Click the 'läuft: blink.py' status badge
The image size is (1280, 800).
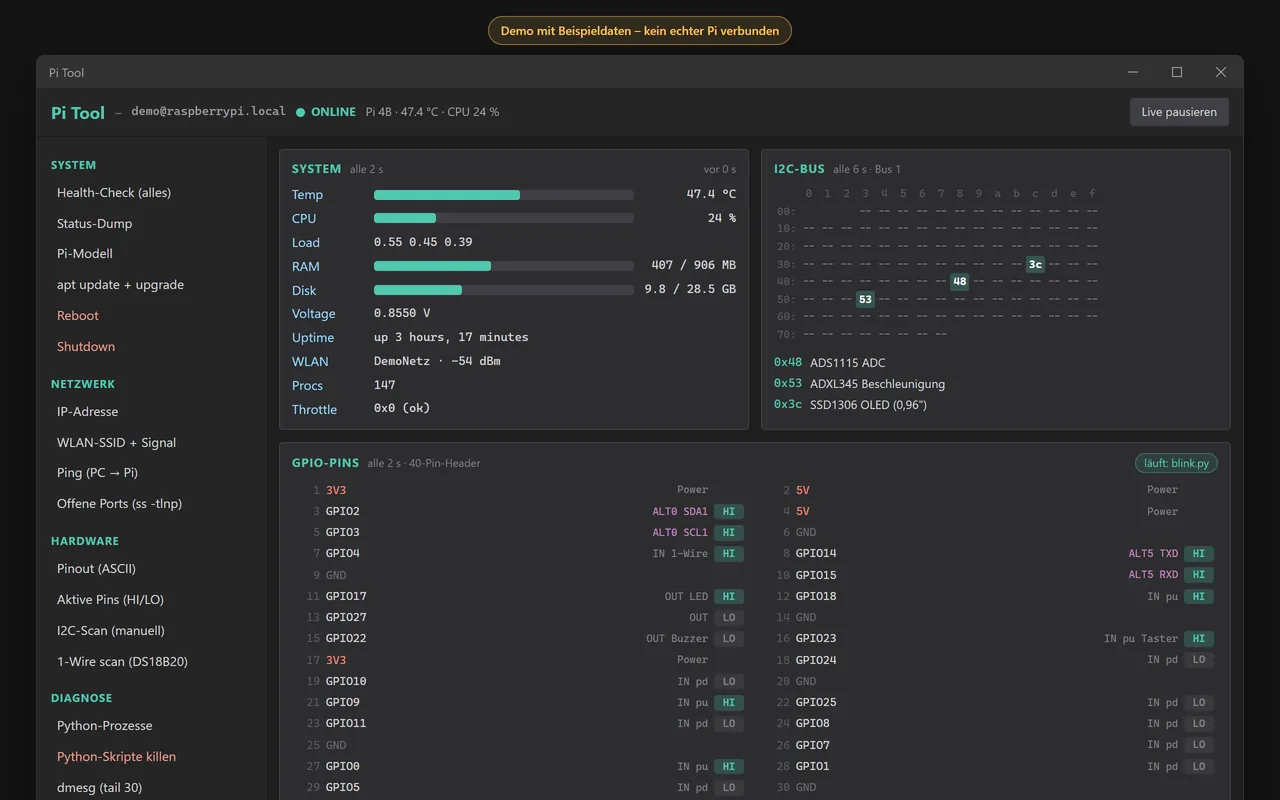coord(1176,463)
